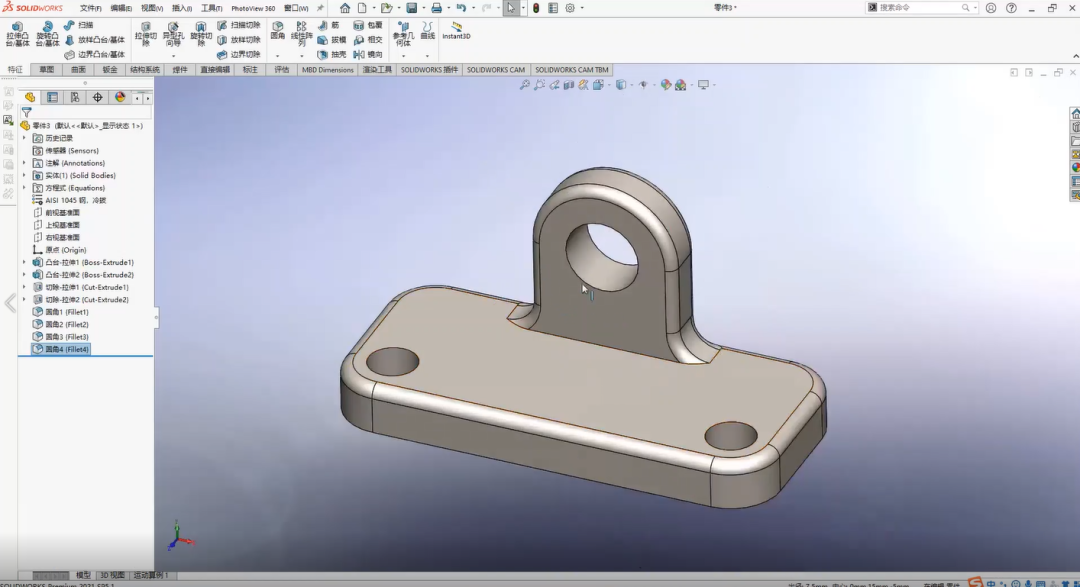Toggle Instant3D mode
This screenshot has width=1080, height=587.
tap(456, 30)
